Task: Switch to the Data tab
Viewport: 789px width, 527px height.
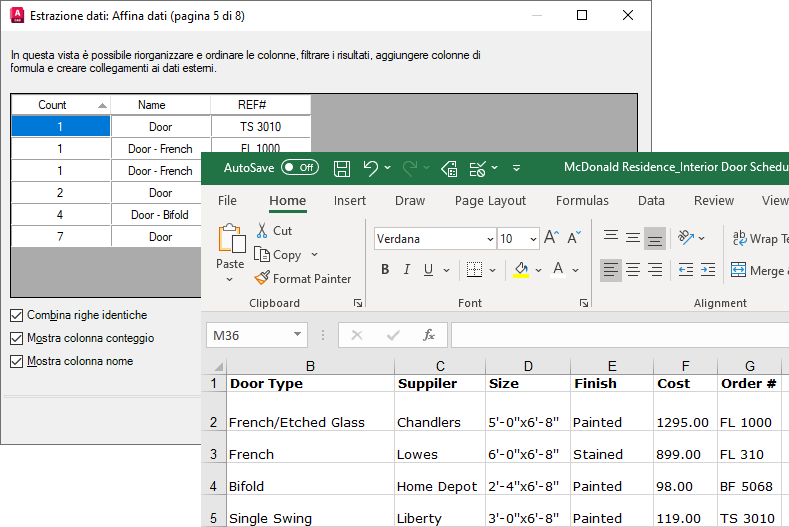Action: pyautogui.click(x=651, y=200)
